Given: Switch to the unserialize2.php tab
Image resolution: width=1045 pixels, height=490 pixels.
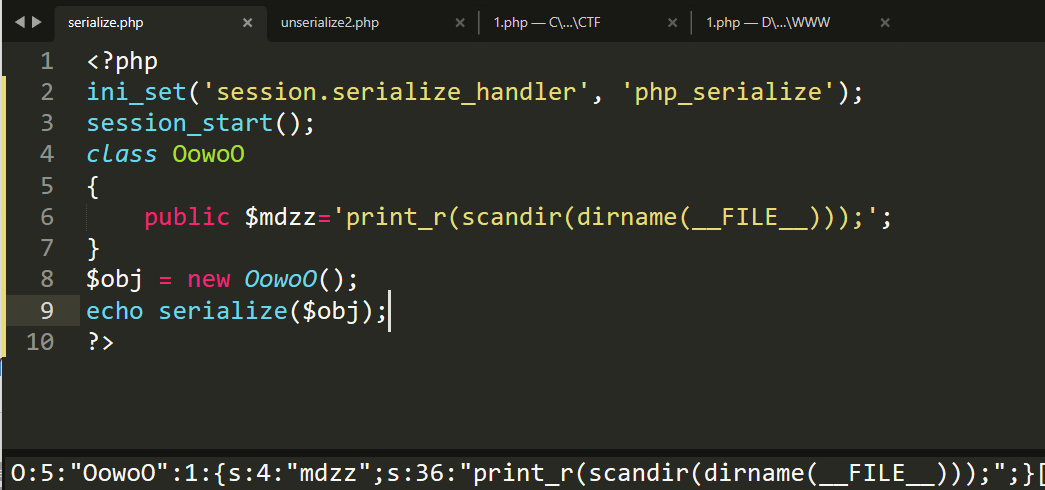Looking at the screenshot, I should pos(330,23).
